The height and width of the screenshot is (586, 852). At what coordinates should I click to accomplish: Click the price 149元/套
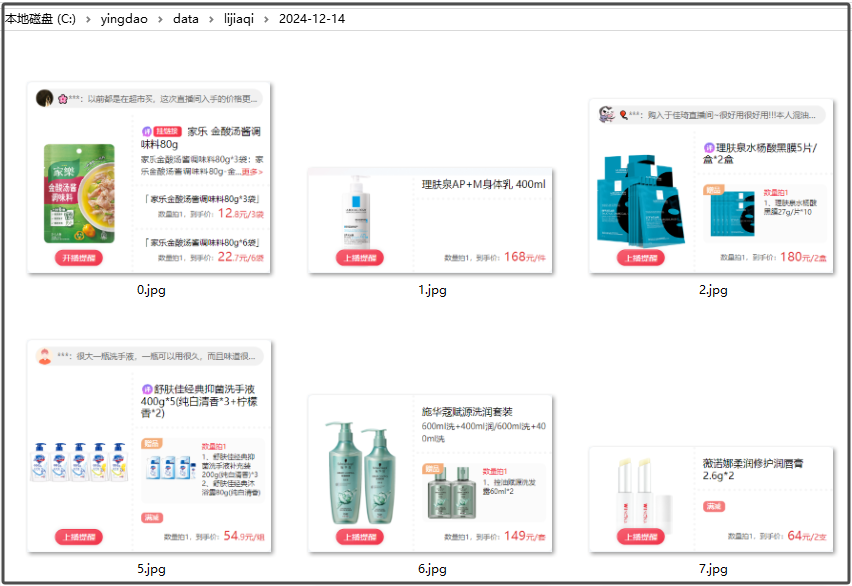pyautogui.click(x=525, y=536)
